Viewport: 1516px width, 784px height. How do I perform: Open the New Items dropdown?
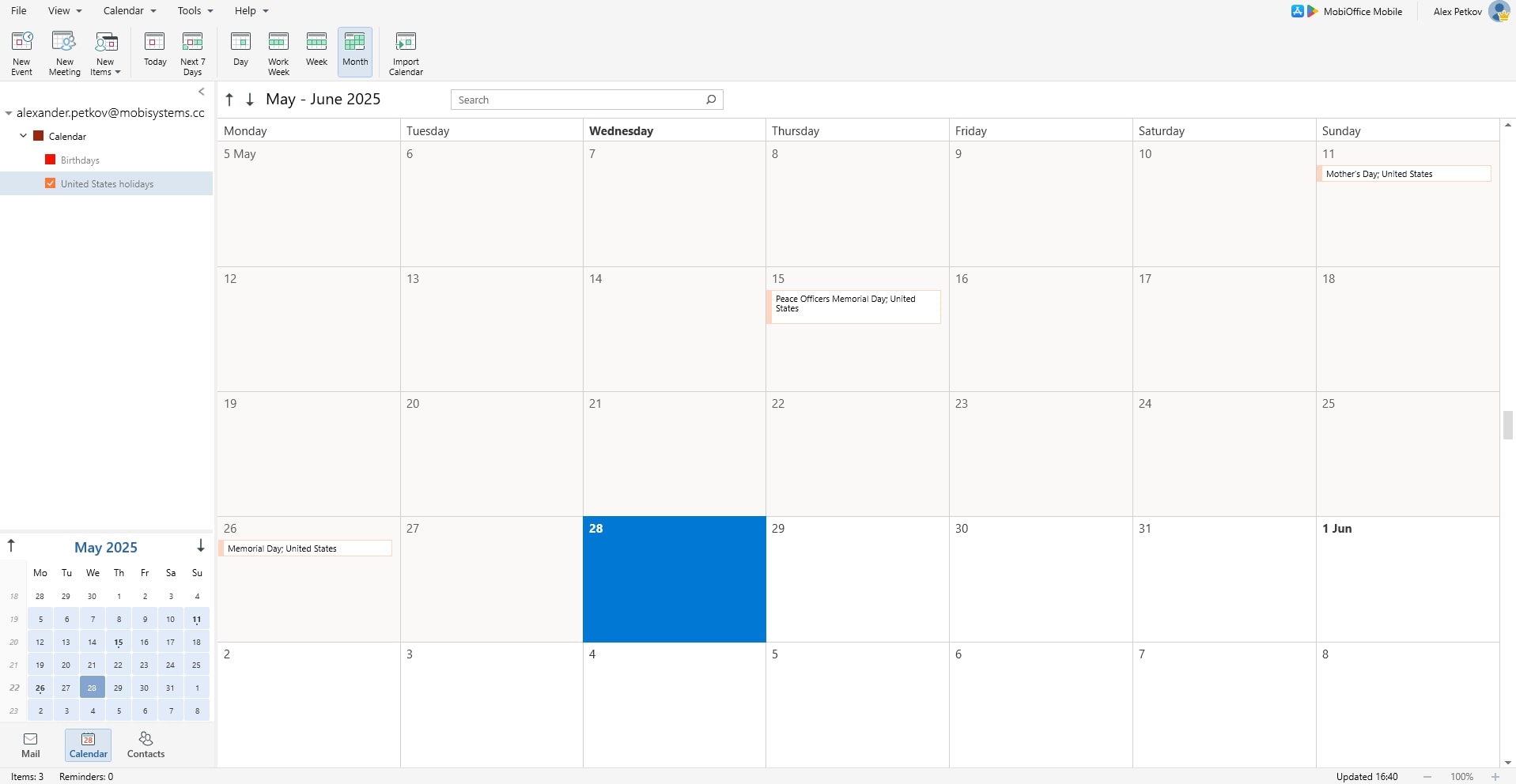(105, 52)
